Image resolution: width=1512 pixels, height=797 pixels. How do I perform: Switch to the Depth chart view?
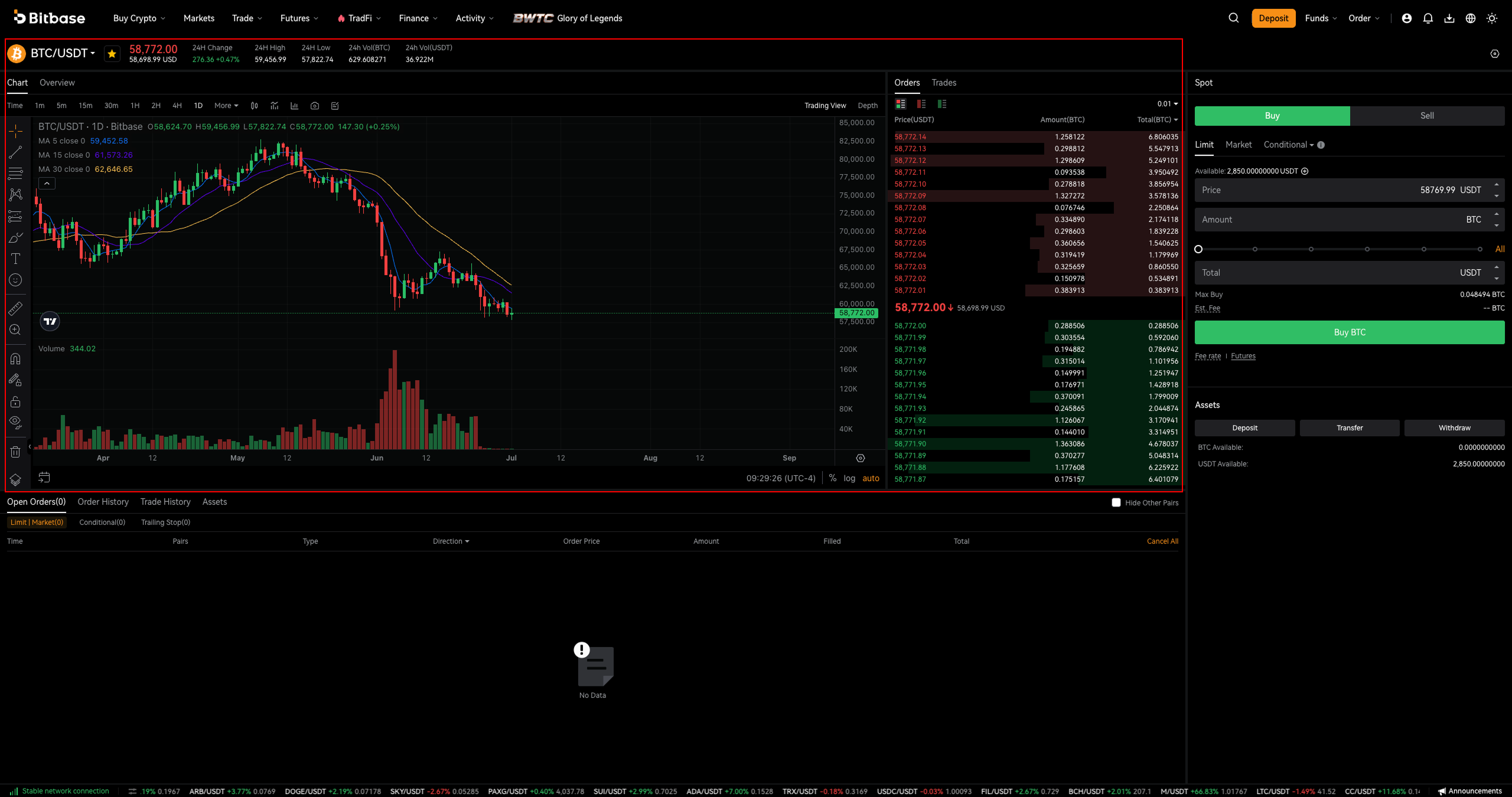868,106
